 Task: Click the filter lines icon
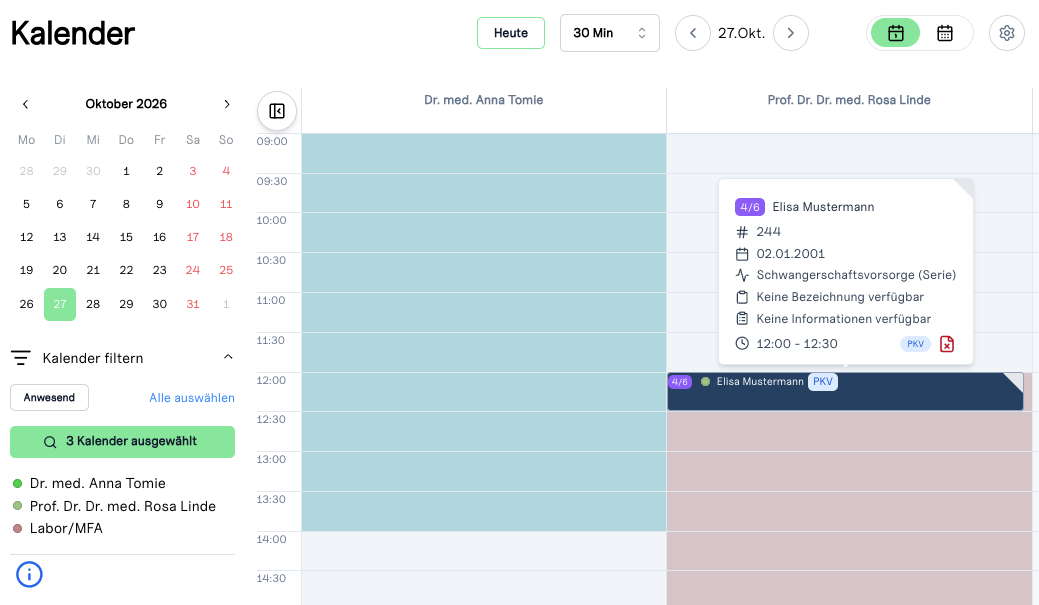coord(21,358)
